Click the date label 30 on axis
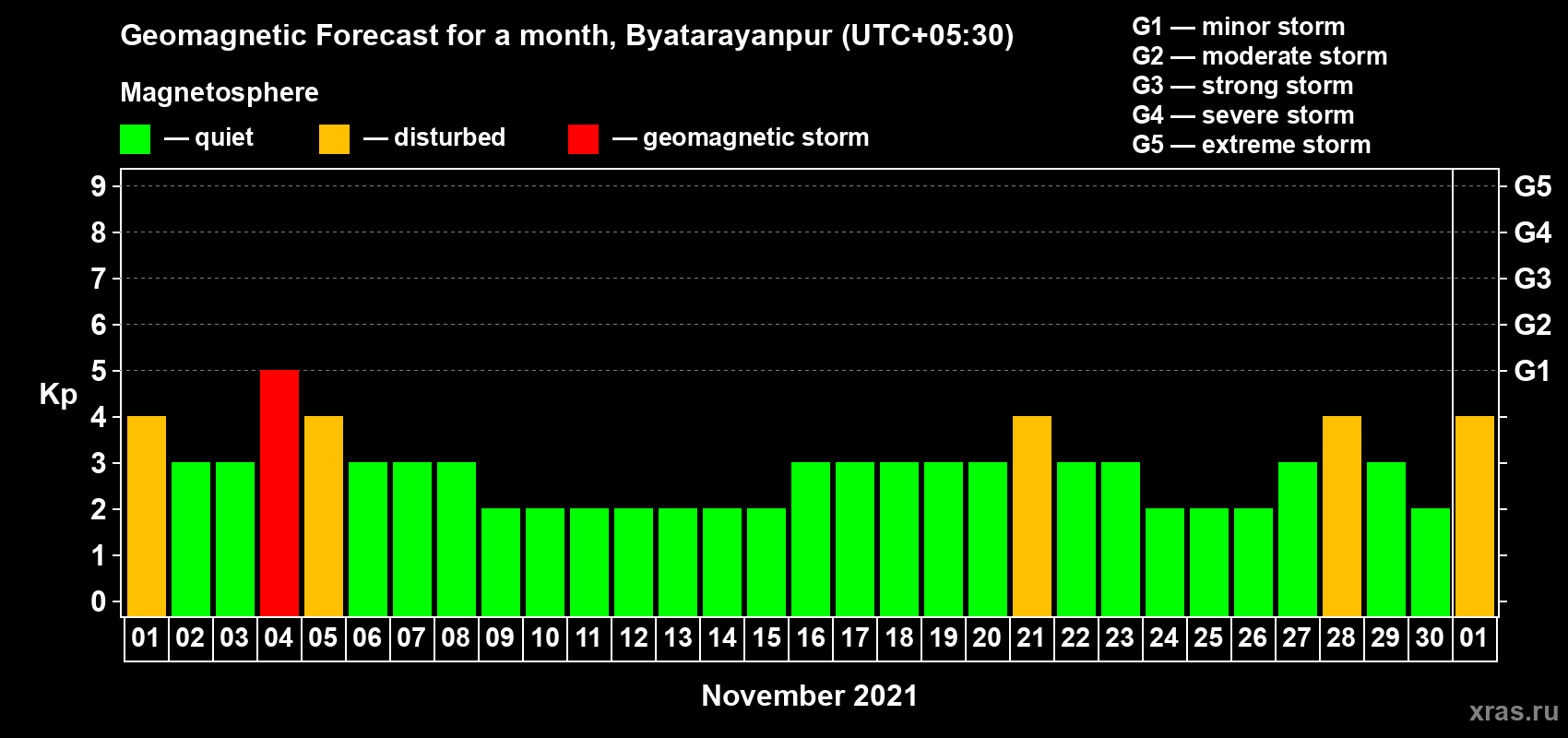Viewport: 1568px width, 738px height. (x=1430, y=638)
